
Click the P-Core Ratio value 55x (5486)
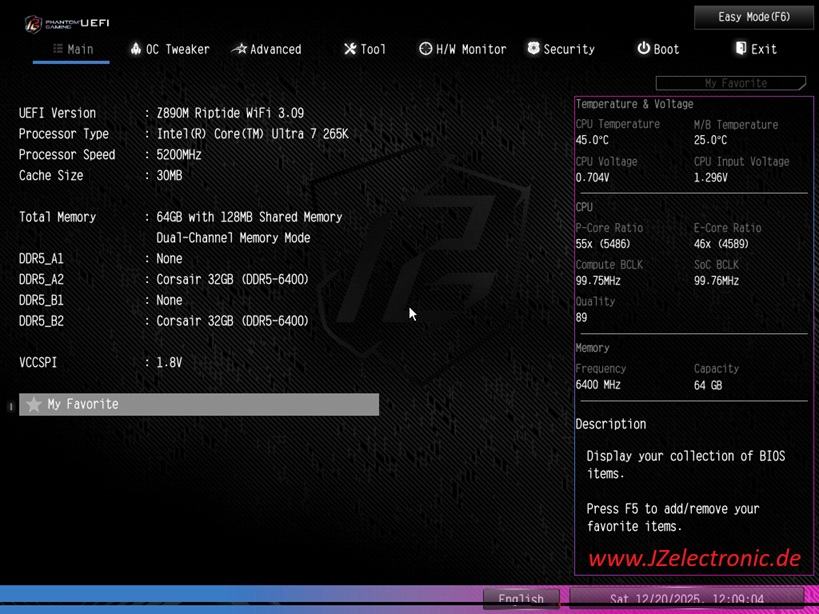[603, 244]
